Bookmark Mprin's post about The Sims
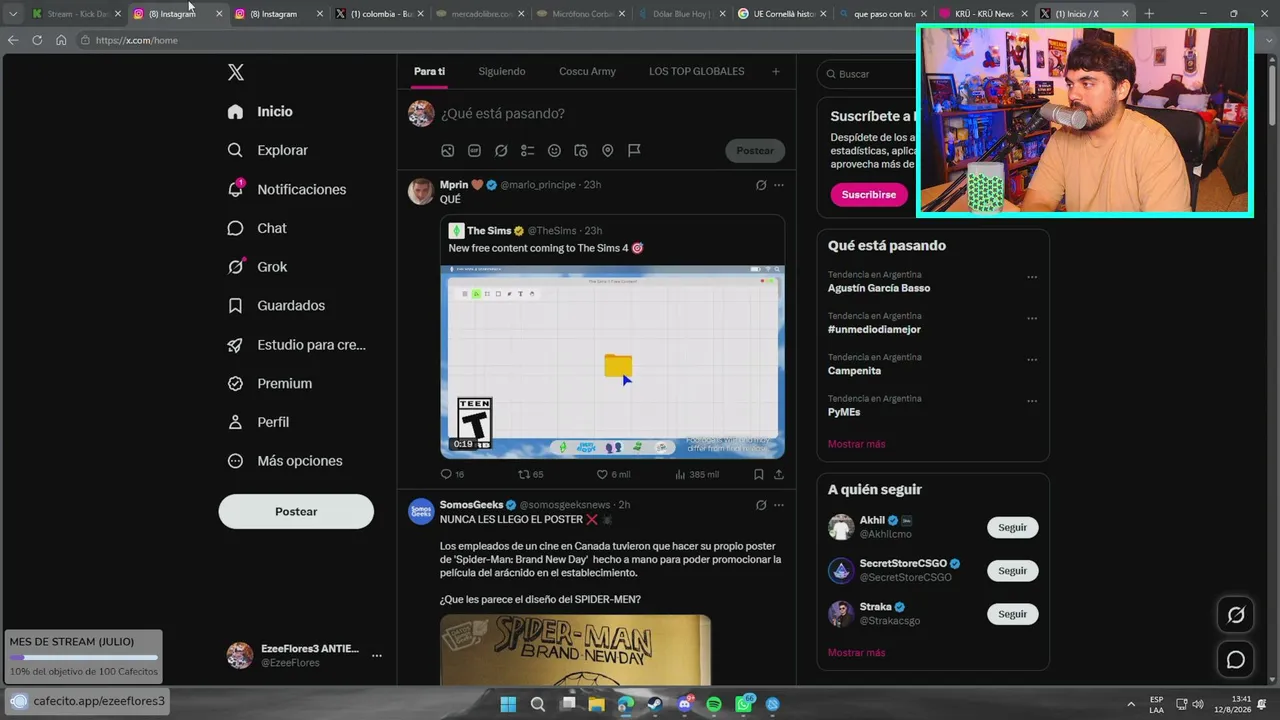The image size is (1280, 720). [x=759, y=474]
